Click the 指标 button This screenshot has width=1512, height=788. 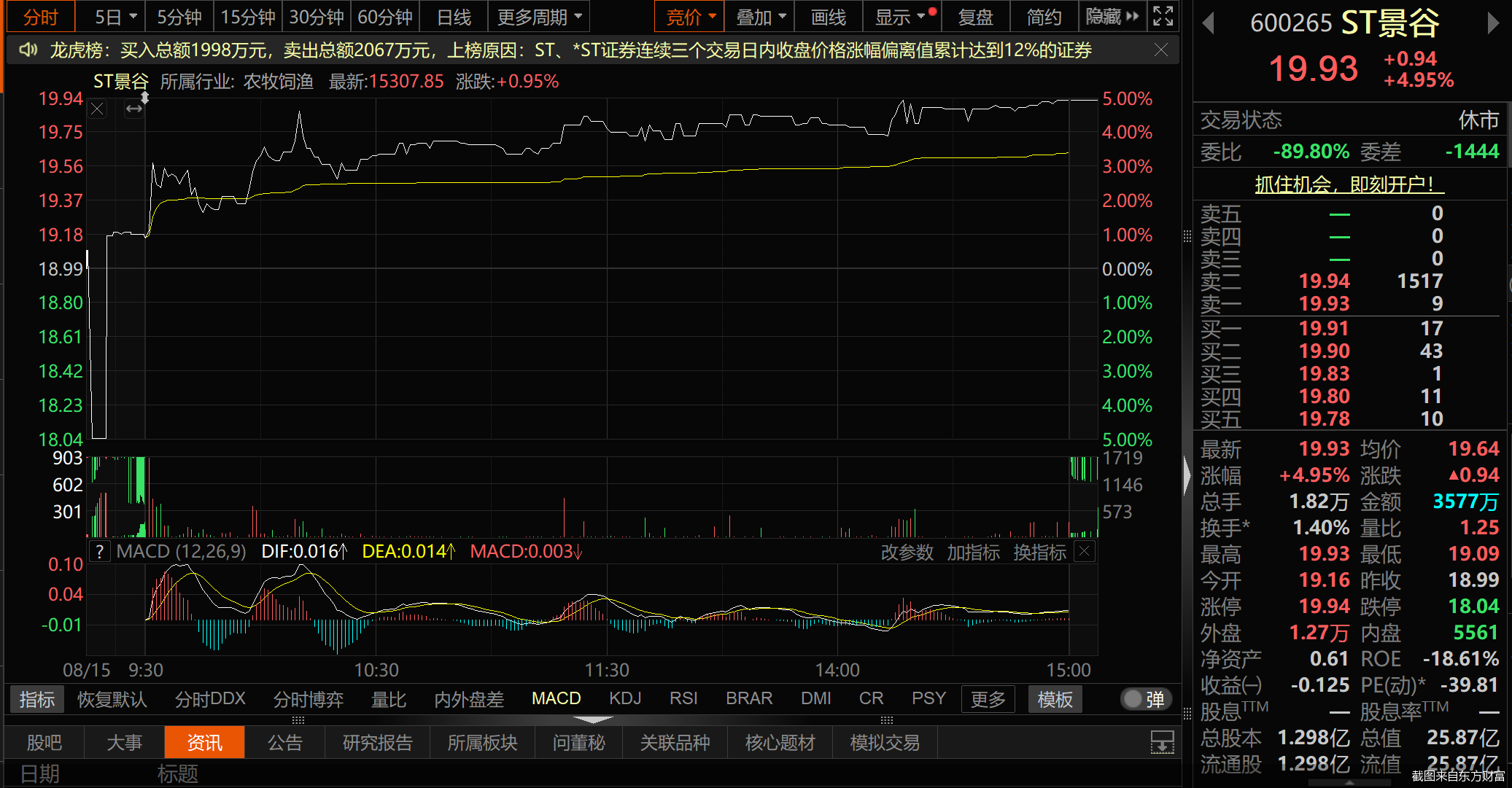37,699
